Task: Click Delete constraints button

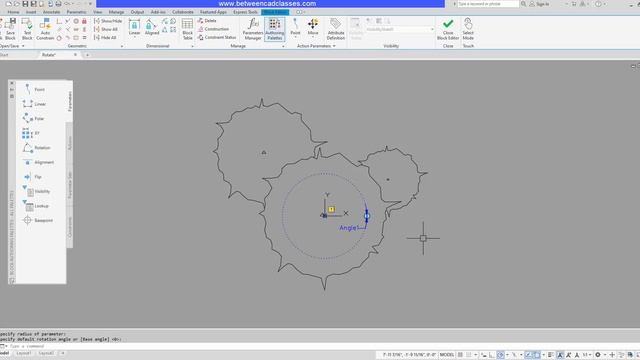Action: click(x=207, y=20)
